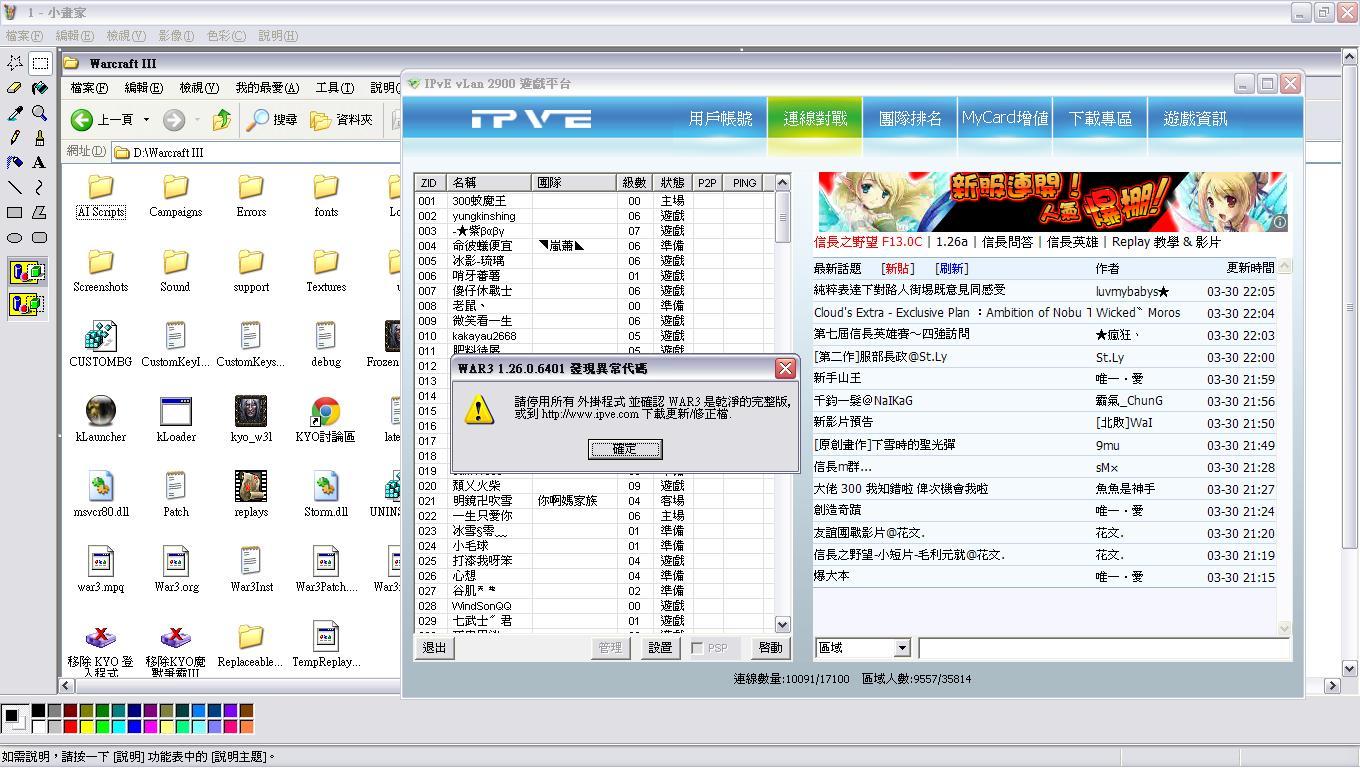
Task: Open the 下載專區 download tab
Action: tap(1100, 119)
